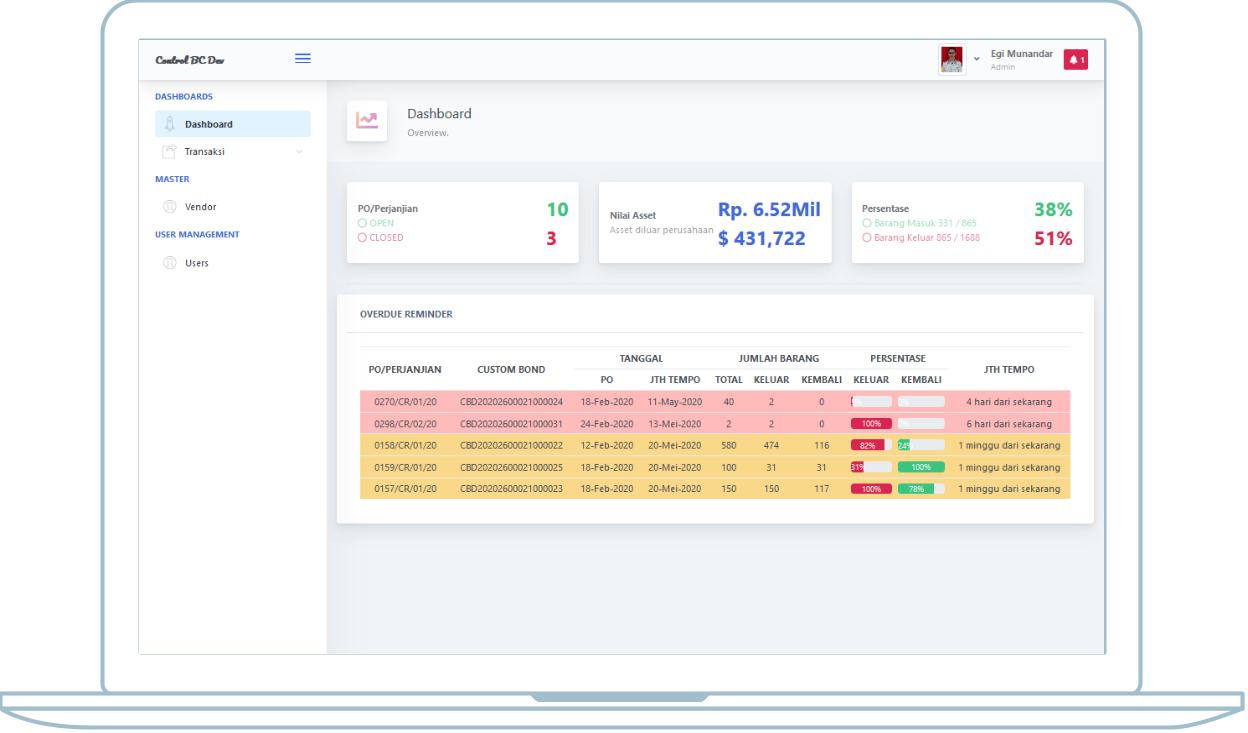This screenshot has height=733, width=1248.
Task: Toggle the hamburger sidebar menu icon
Action: point(301,57)
